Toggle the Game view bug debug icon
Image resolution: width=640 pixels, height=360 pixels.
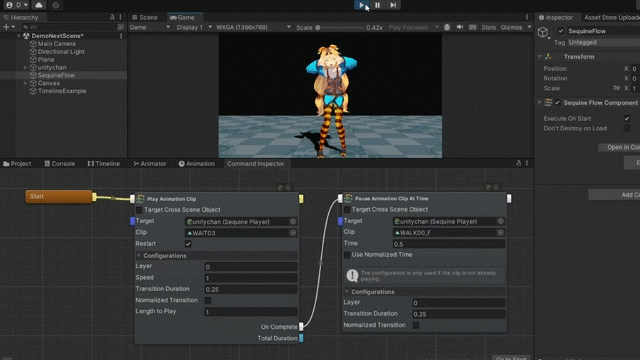(x=447, y=27)
